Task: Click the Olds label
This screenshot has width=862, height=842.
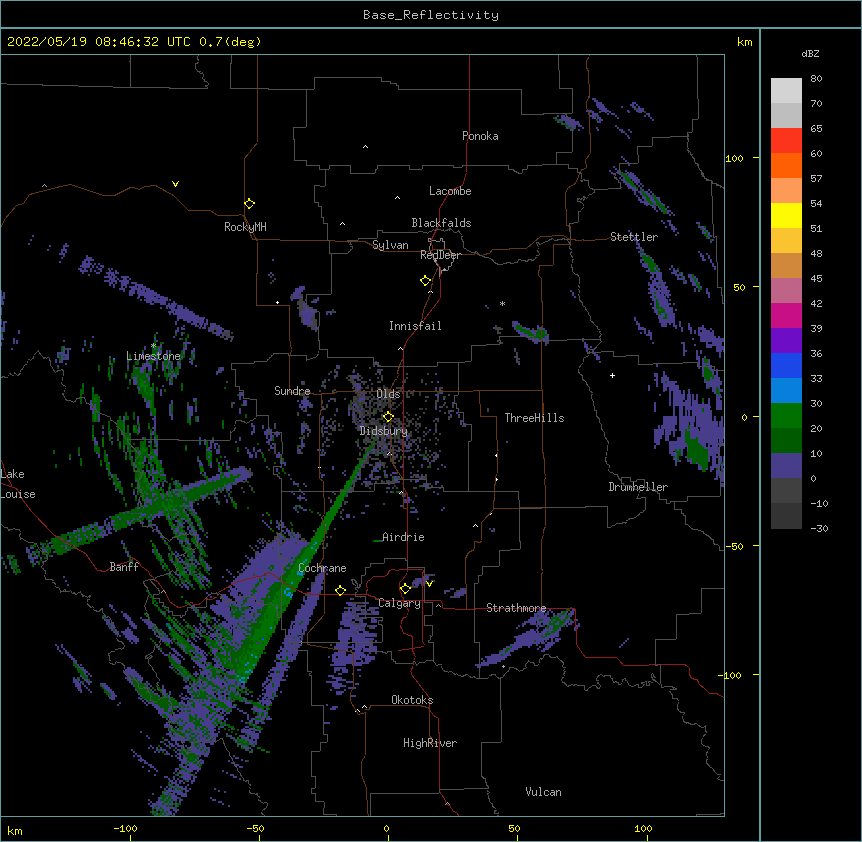Action: [388, 394]
